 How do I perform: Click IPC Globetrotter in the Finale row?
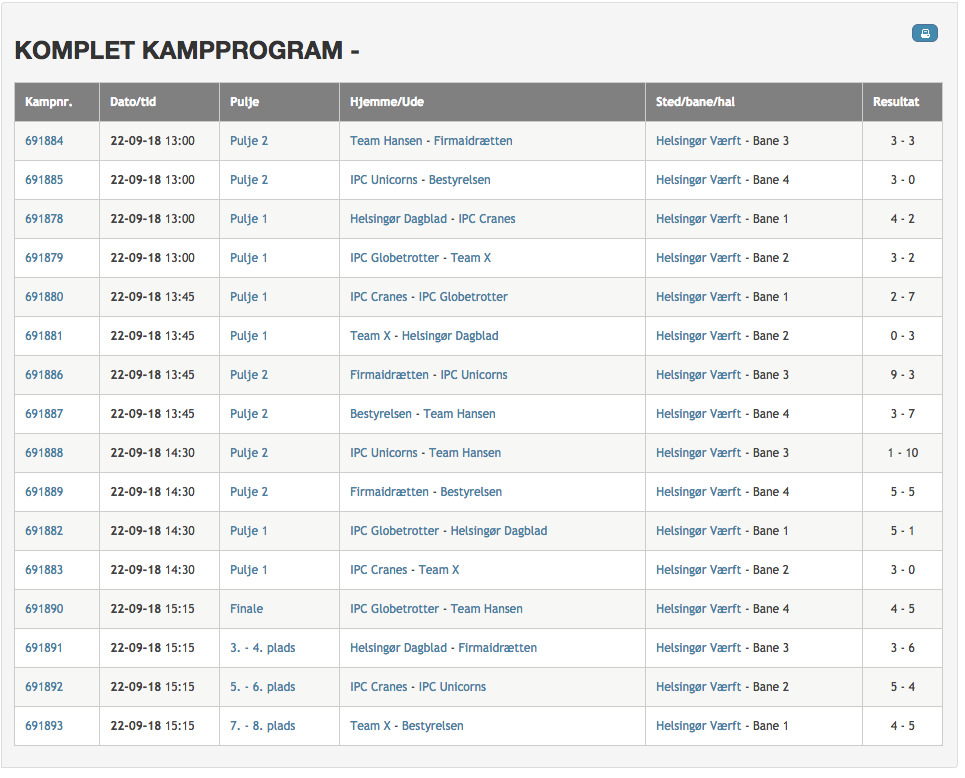[x=394, y=609]
